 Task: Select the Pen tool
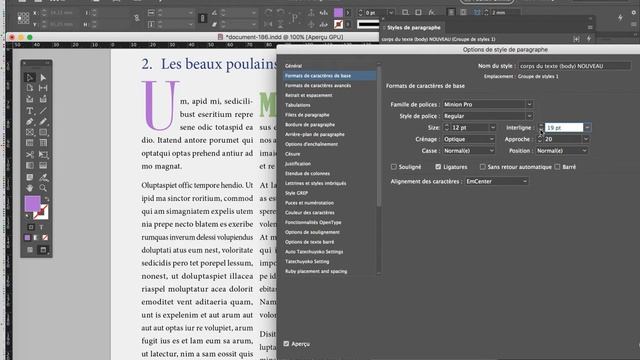pos(30,122)
